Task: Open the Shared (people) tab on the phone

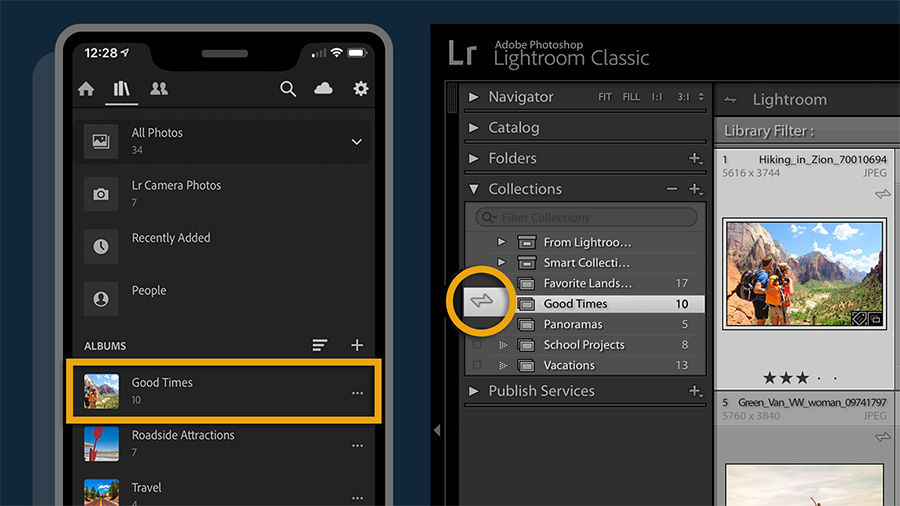Action: 159,88
